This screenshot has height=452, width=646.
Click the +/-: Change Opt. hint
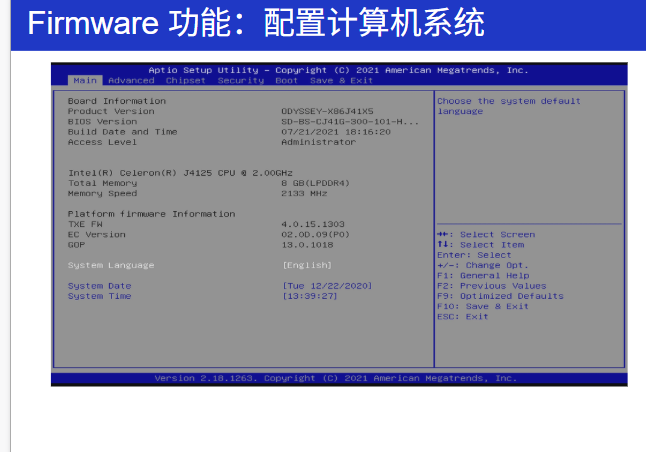coord(483,265)
